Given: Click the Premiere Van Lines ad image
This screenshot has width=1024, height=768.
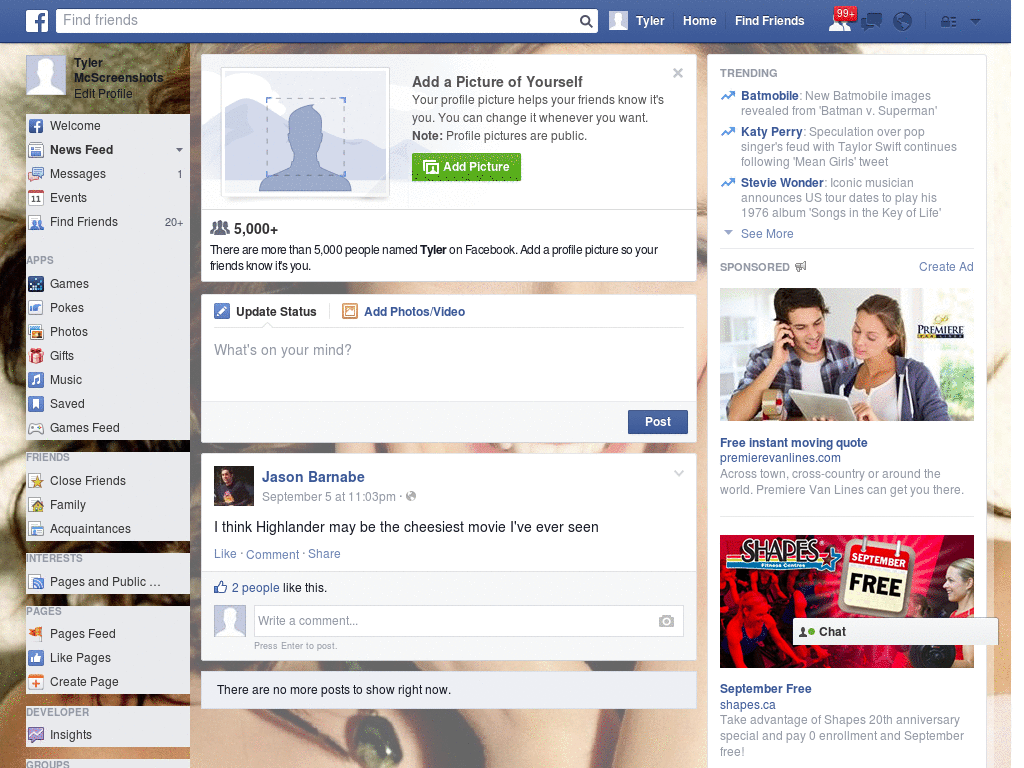Looking at the screenshot, I should (x=846, y=355).
